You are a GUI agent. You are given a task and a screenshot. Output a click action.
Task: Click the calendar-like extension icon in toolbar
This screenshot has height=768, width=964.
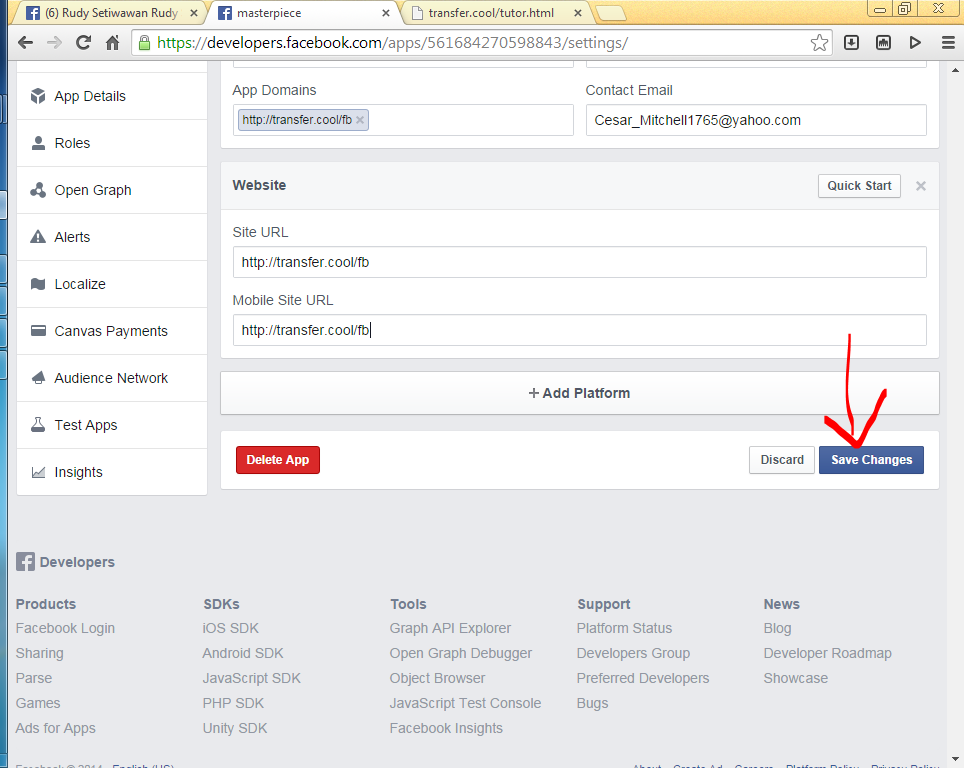[883, 42]
